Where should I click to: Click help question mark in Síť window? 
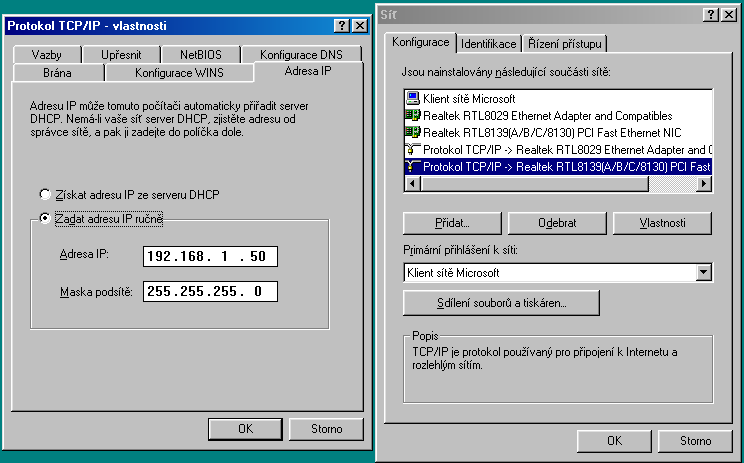710,15
